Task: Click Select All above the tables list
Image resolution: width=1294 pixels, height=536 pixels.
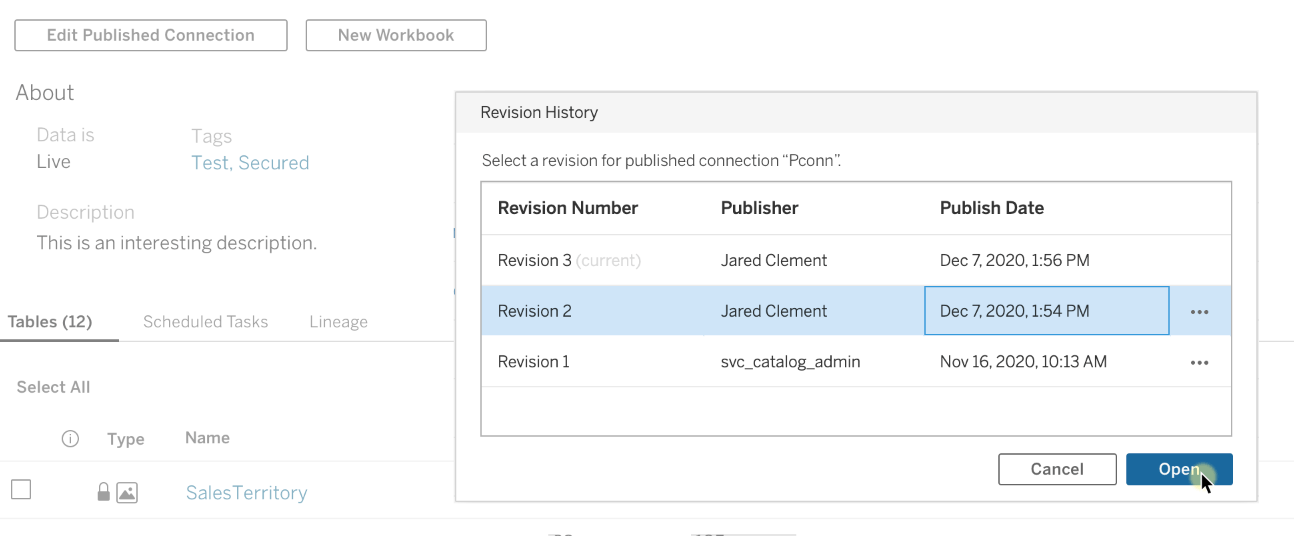Action: pyautogui.click(x=53, y=388)
